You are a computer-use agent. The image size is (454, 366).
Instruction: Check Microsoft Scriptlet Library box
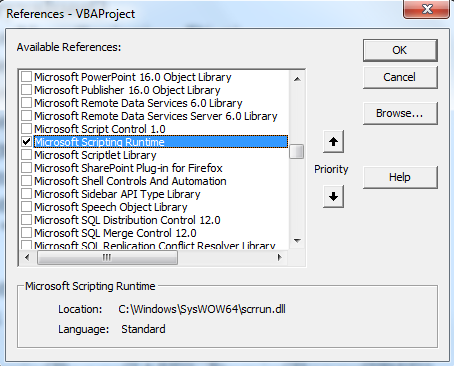[27, 155]
